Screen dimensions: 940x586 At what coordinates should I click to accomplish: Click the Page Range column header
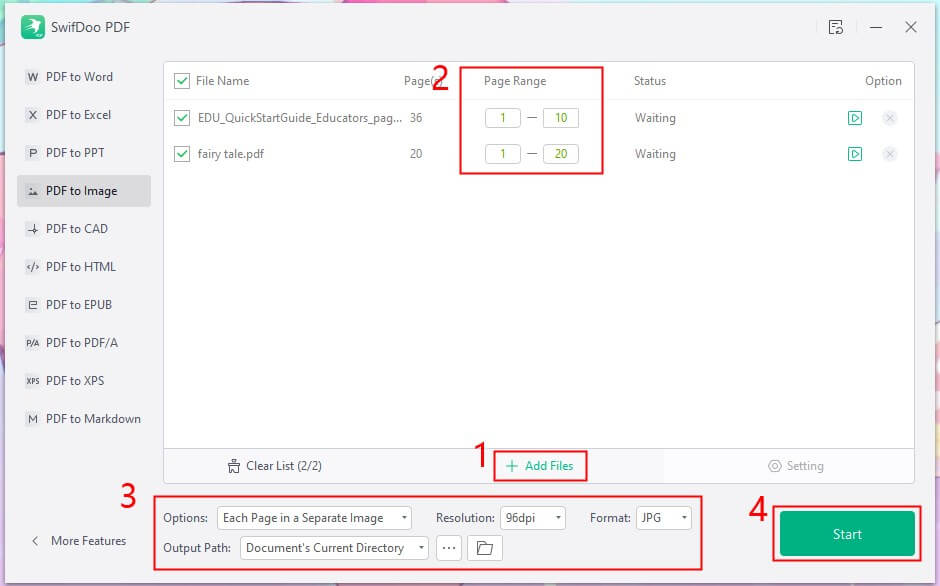click(x=515, y=81)
